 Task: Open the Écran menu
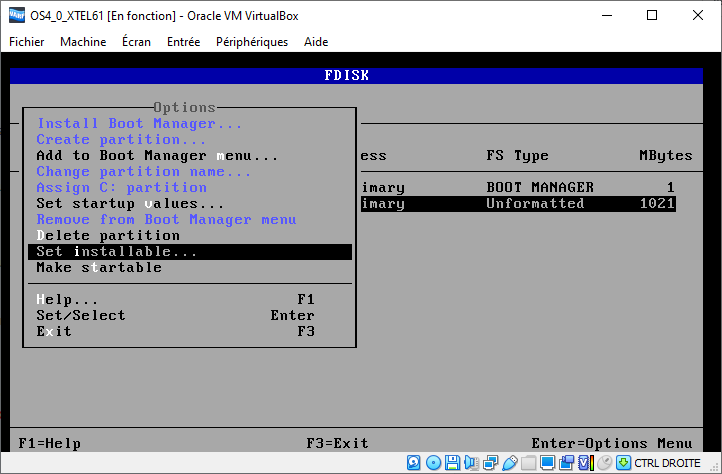point(137,42)
